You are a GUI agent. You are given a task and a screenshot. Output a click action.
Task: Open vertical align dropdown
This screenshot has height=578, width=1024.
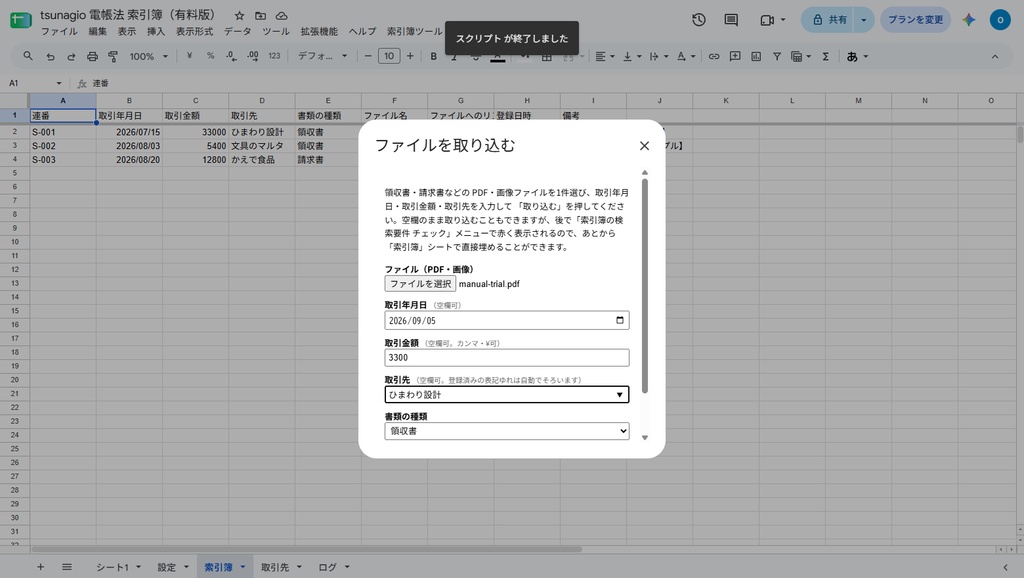[632, 56]
